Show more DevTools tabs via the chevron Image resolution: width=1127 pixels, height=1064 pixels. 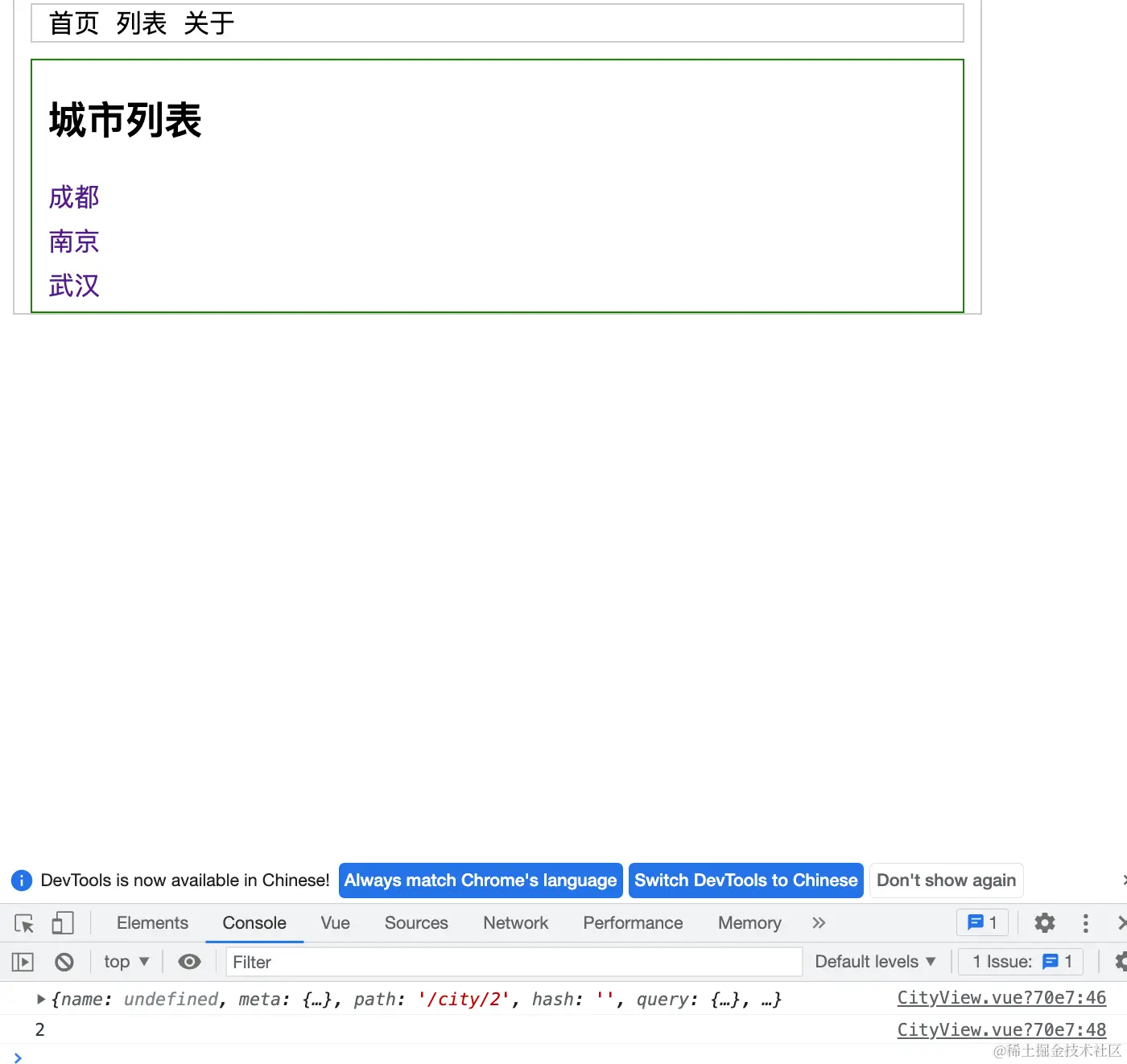[x=819, y=923]
